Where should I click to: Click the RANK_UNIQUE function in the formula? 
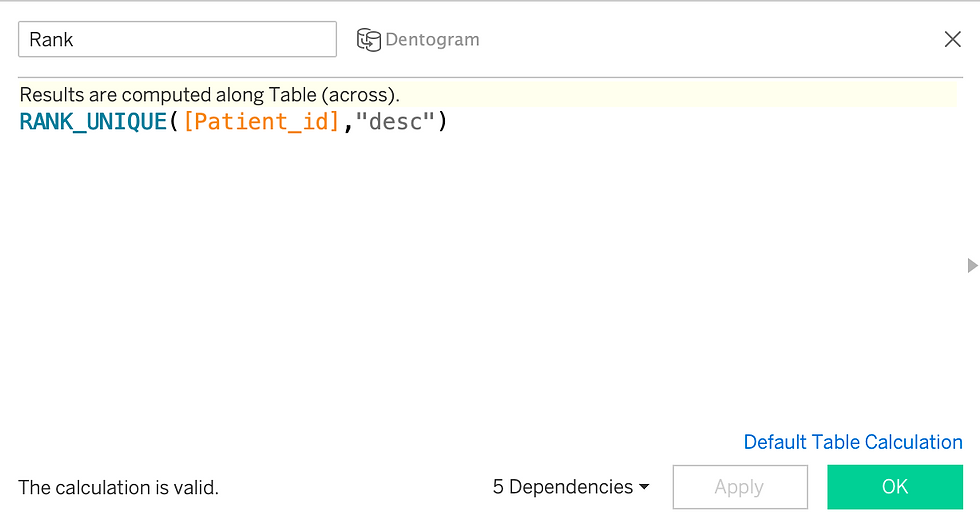click(93, 121)
